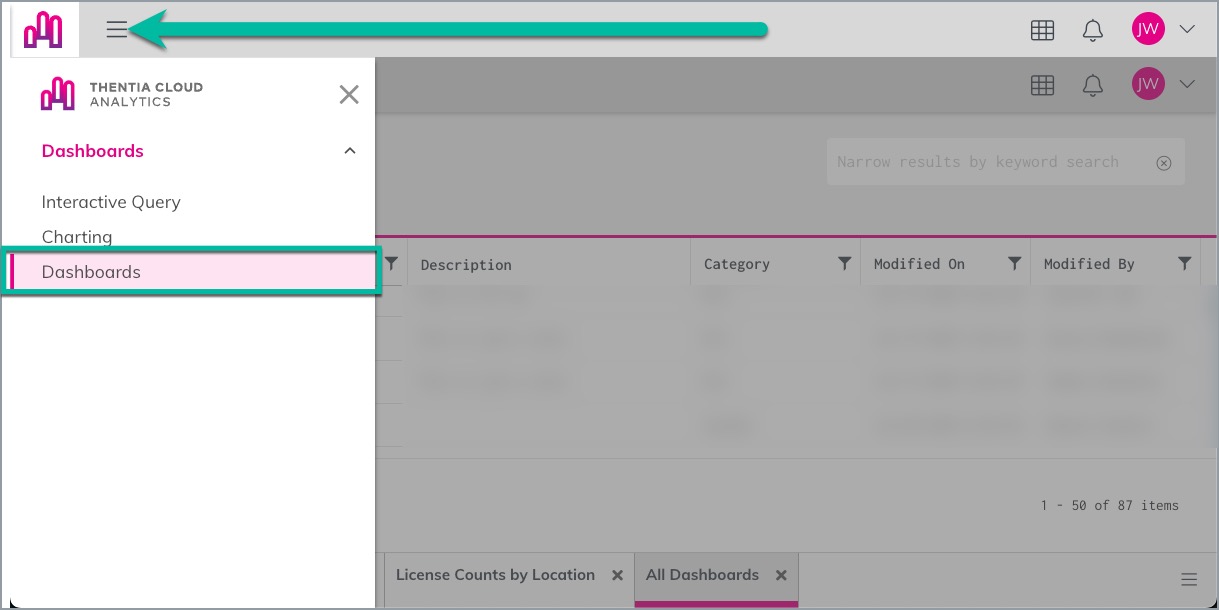The height and width of the screenshot is (610, 1219).
Task: Switch to All Dashboards tab
Action: 702,575
